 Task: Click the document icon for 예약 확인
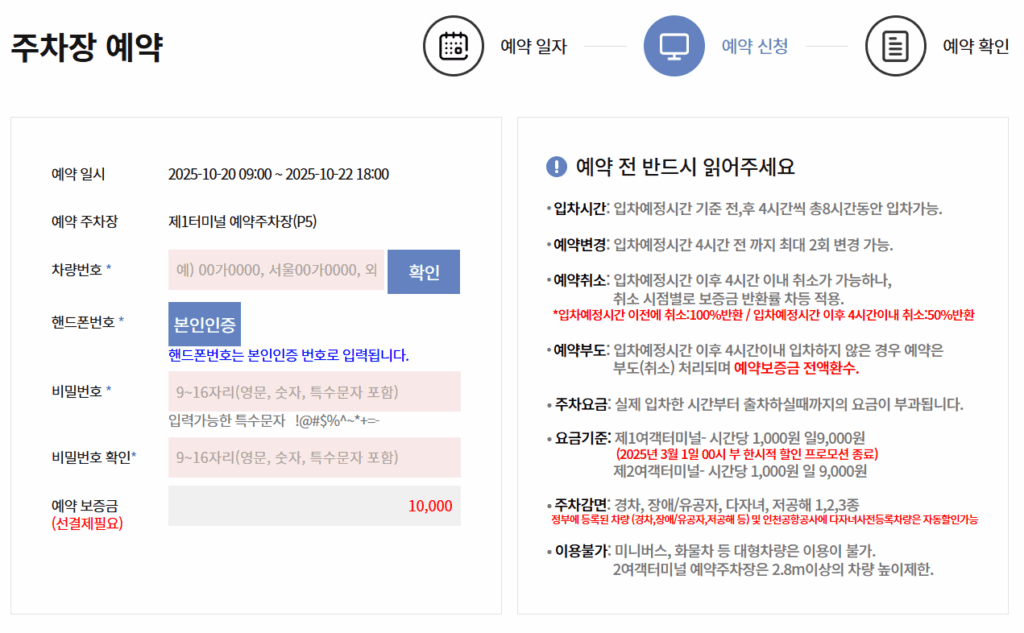(895, 46)
